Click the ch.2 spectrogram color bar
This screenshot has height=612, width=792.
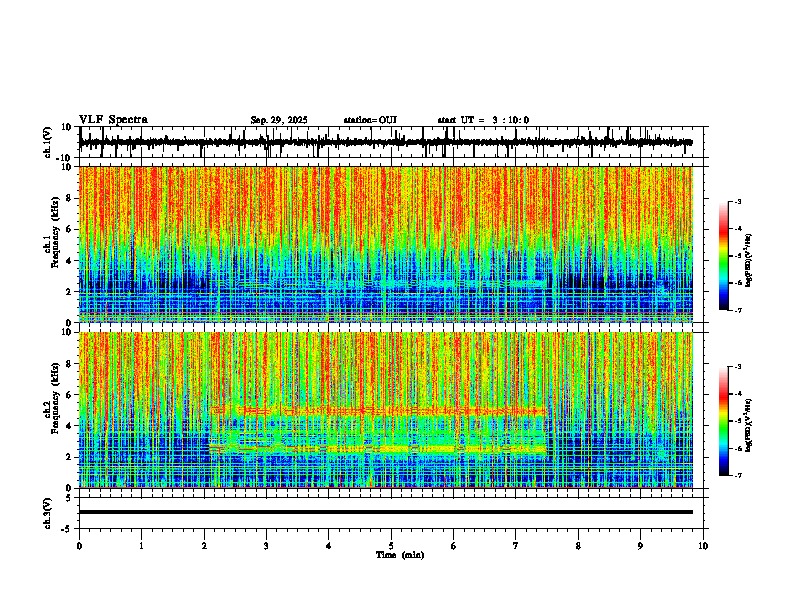point(724,421)
